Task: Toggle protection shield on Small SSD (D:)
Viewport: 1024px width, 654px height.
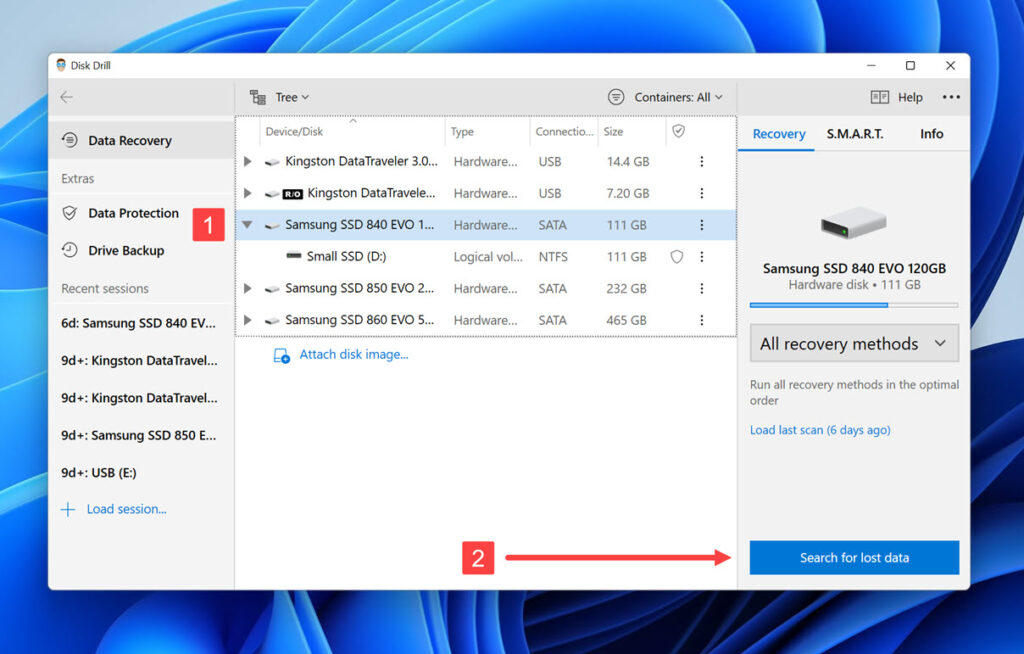Action: pos(677,257)
